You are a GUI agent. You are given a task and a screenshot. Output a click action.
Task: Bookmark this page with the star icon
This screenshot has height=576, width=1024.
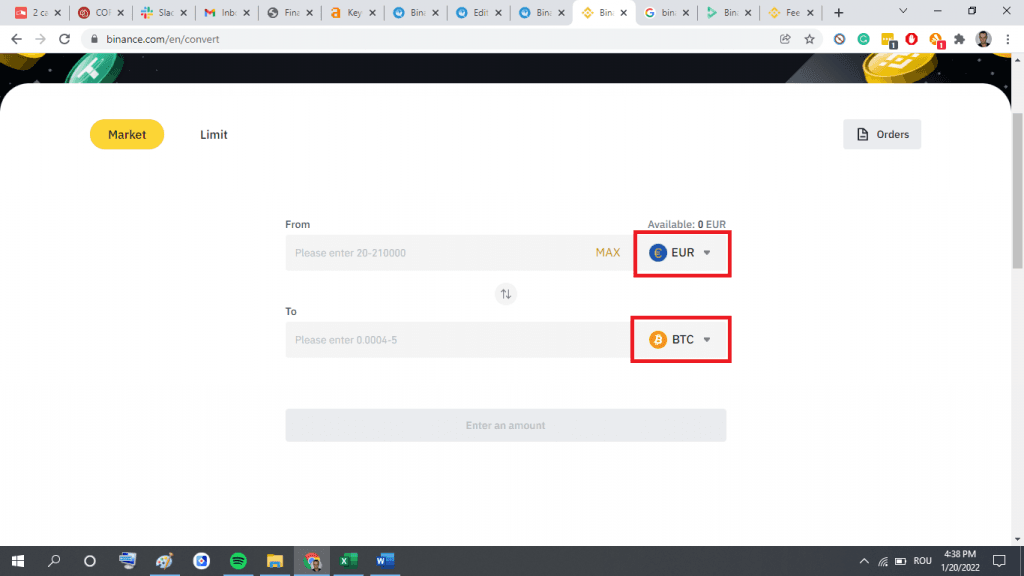coord(809,39)
